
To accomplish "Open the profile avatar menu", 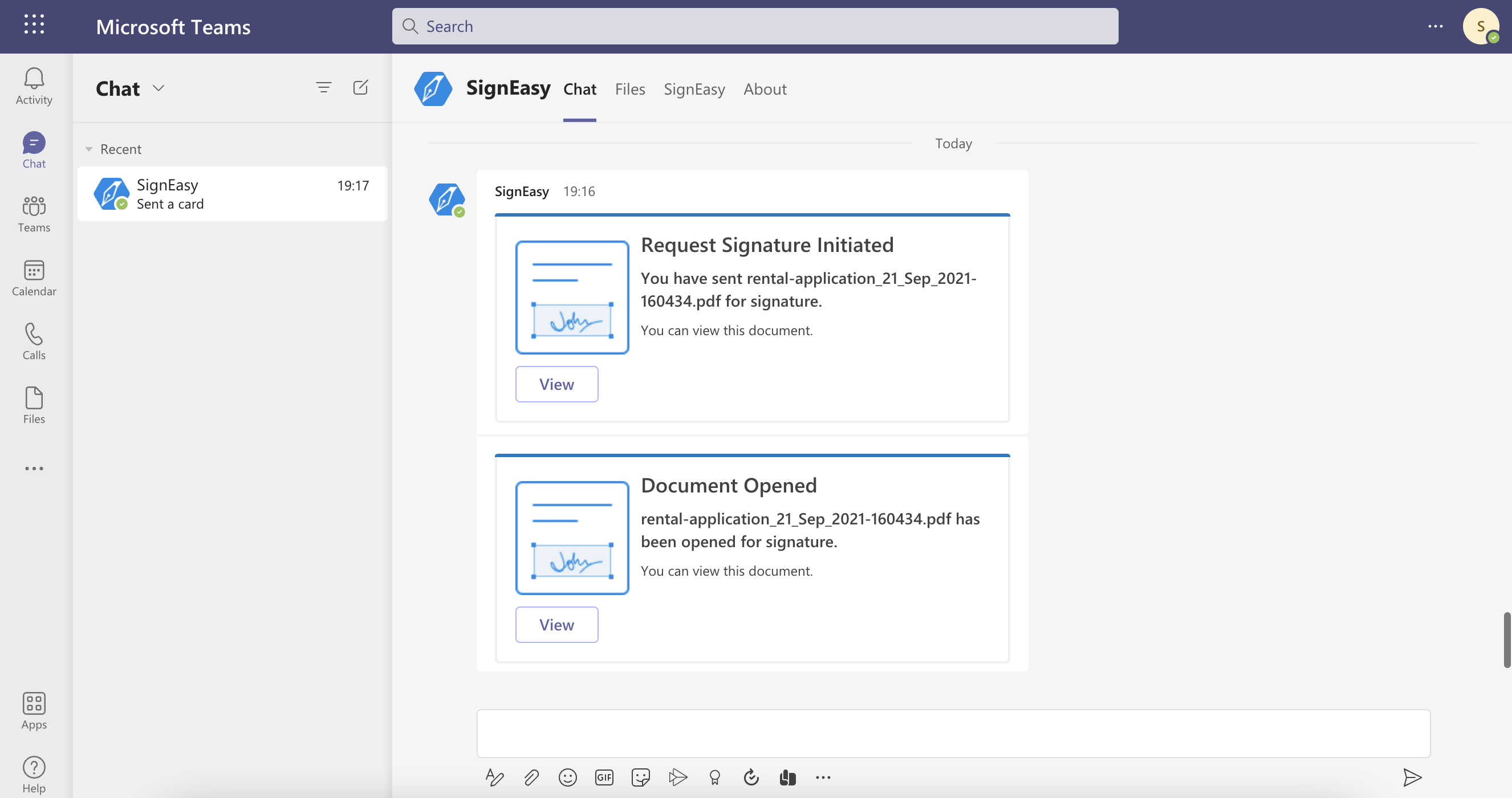I will tap(1480, 26).
